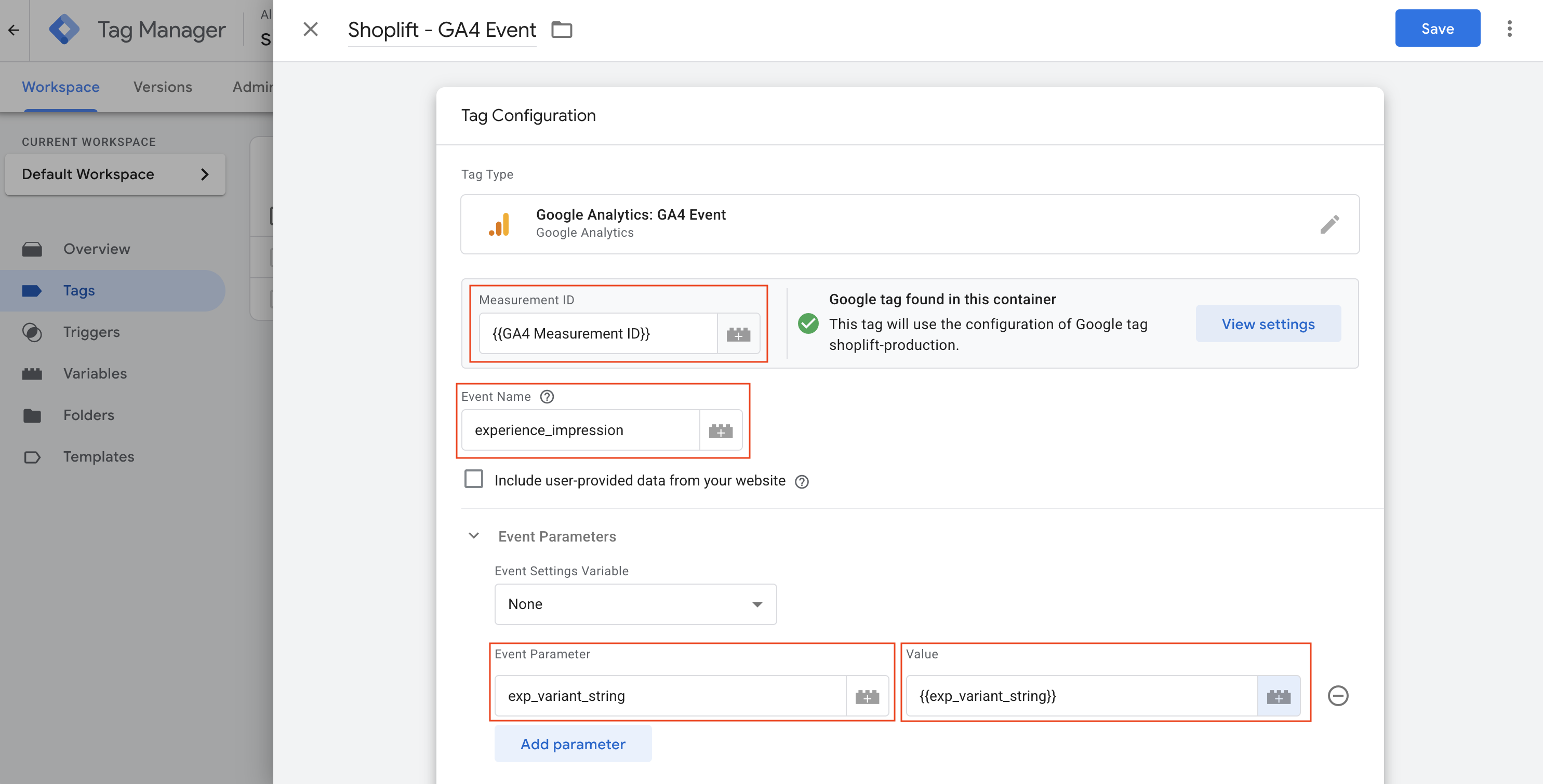This screenshot has height=784, width=1543.
Task: Open variable picker for the parameter Value field
Action: click(x=1278, y=696)
